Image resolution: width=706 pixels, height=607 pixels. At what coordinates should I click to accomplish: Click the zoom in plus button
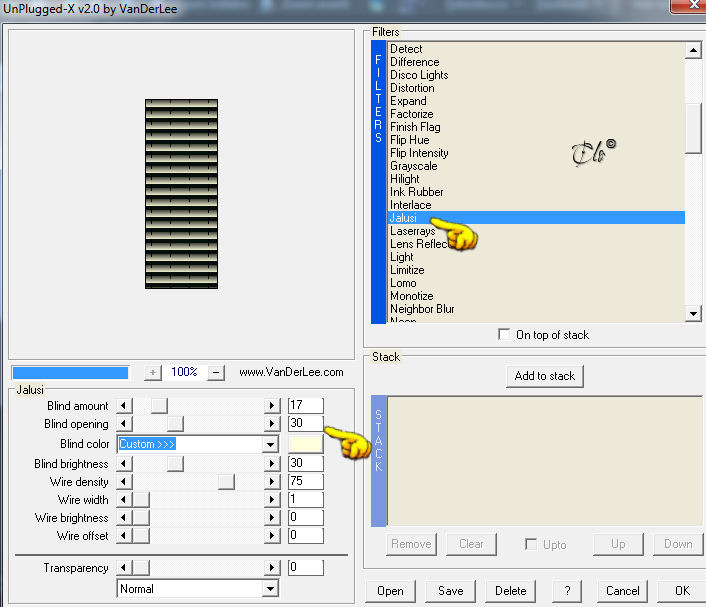(153, 372)
